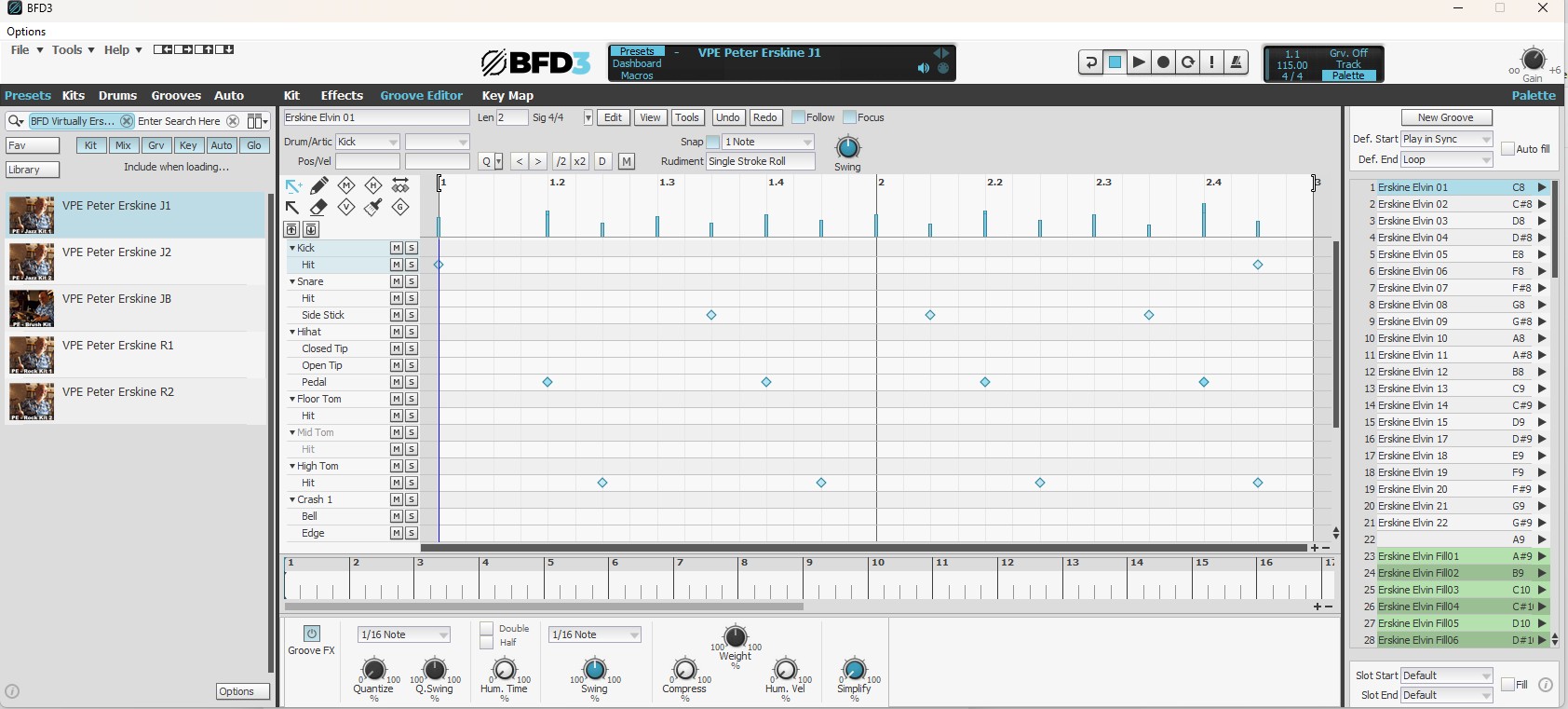Image resolution: width=1568 pixels, height=709 pixels.
Task: Click the plain arrow select tool
Action: click(x=292, y=207)
